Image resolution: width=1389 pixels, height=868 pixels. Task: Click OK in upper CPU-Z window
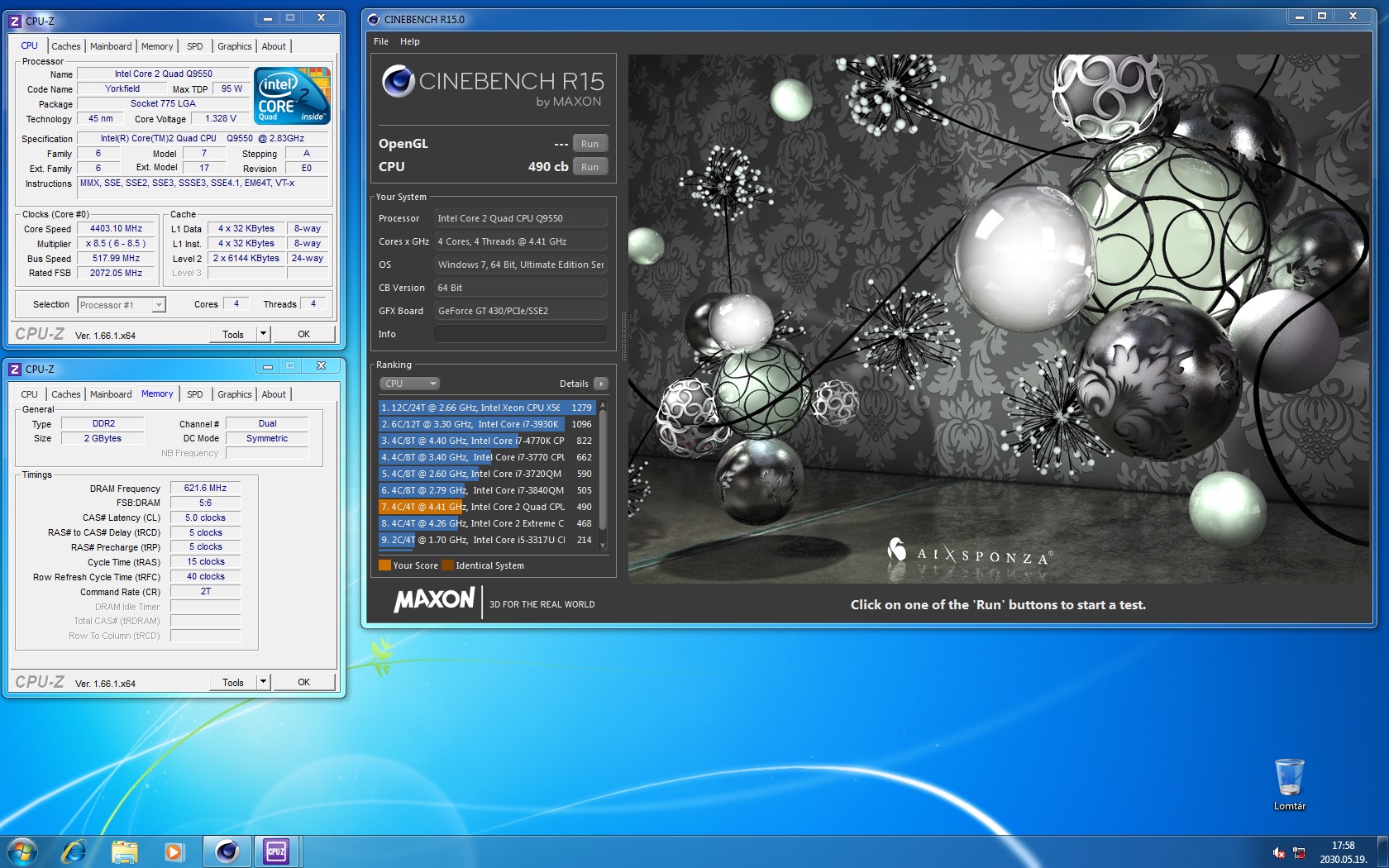(x=303, y=334)
